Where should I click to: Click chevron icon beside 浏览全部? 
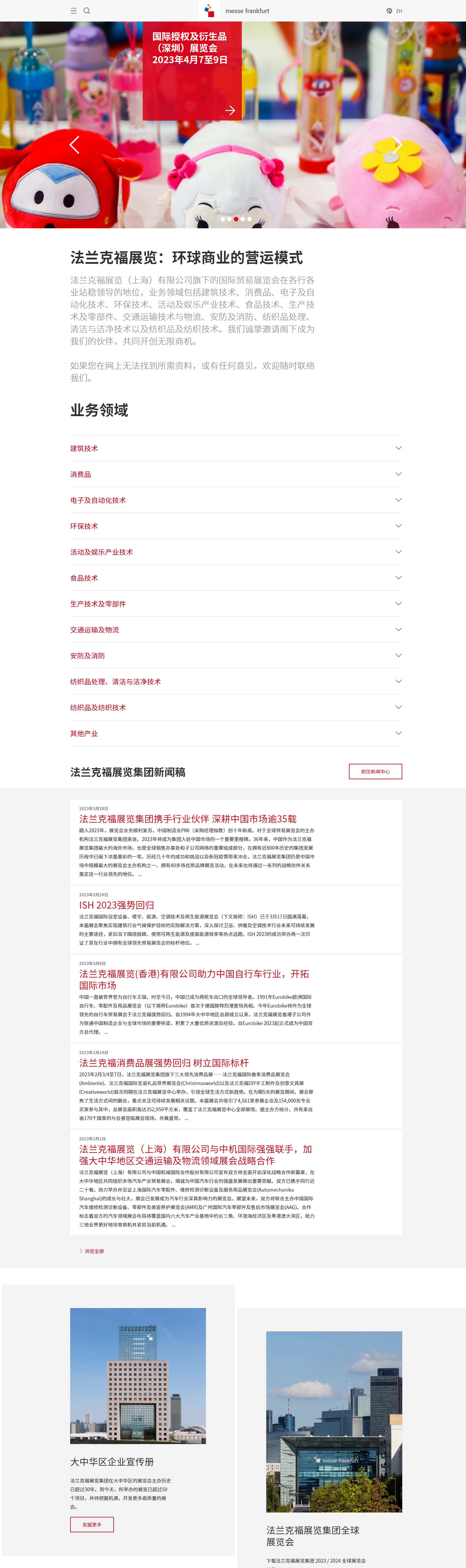click(x=81, y=1251)
